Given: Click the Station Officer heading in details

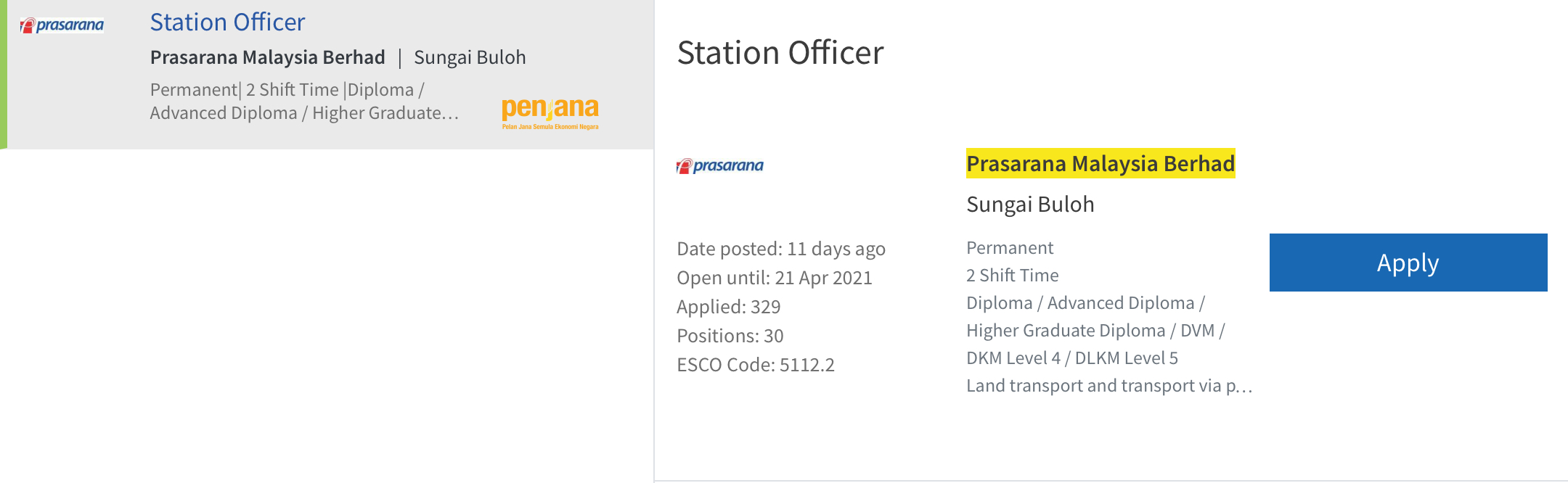Looking at the screenshot, I should [x=780, y=53].
